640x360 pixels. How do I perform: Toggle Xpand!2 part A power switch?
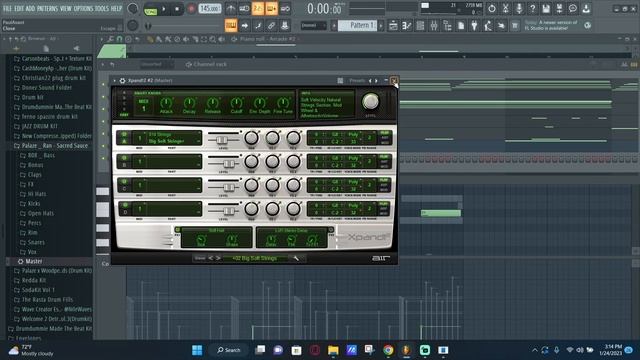tap(124, 134)
